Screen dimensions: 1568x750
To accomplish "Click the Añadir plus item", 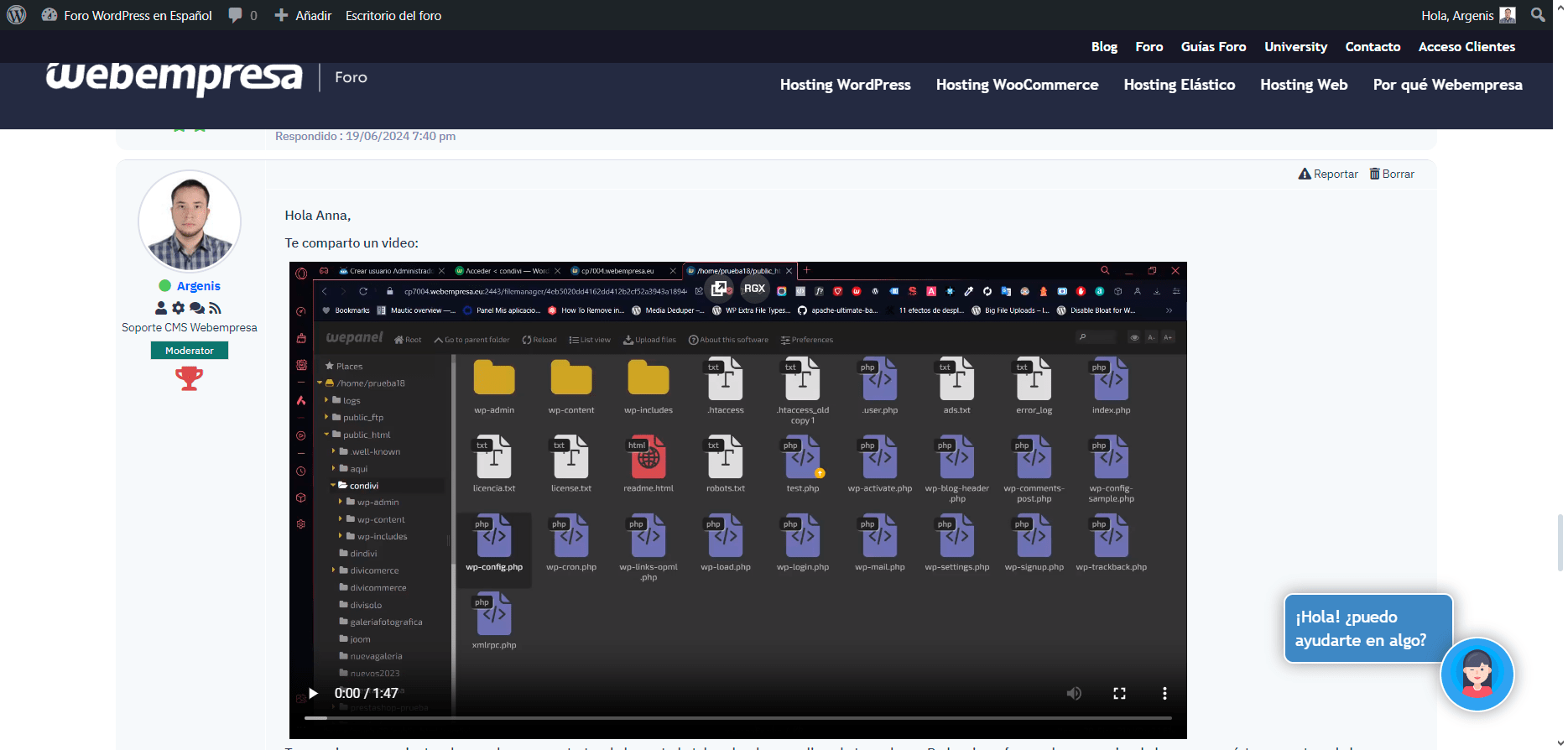I will 303,15.
